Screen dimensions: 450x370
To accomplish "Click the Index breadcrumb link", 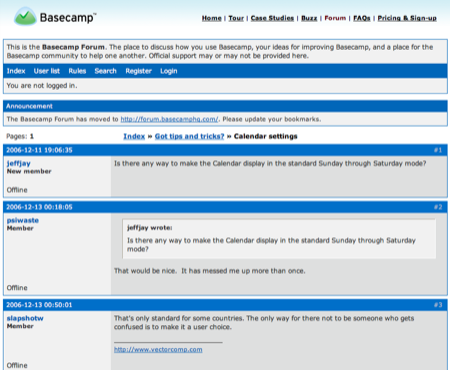I will (134, 136).
